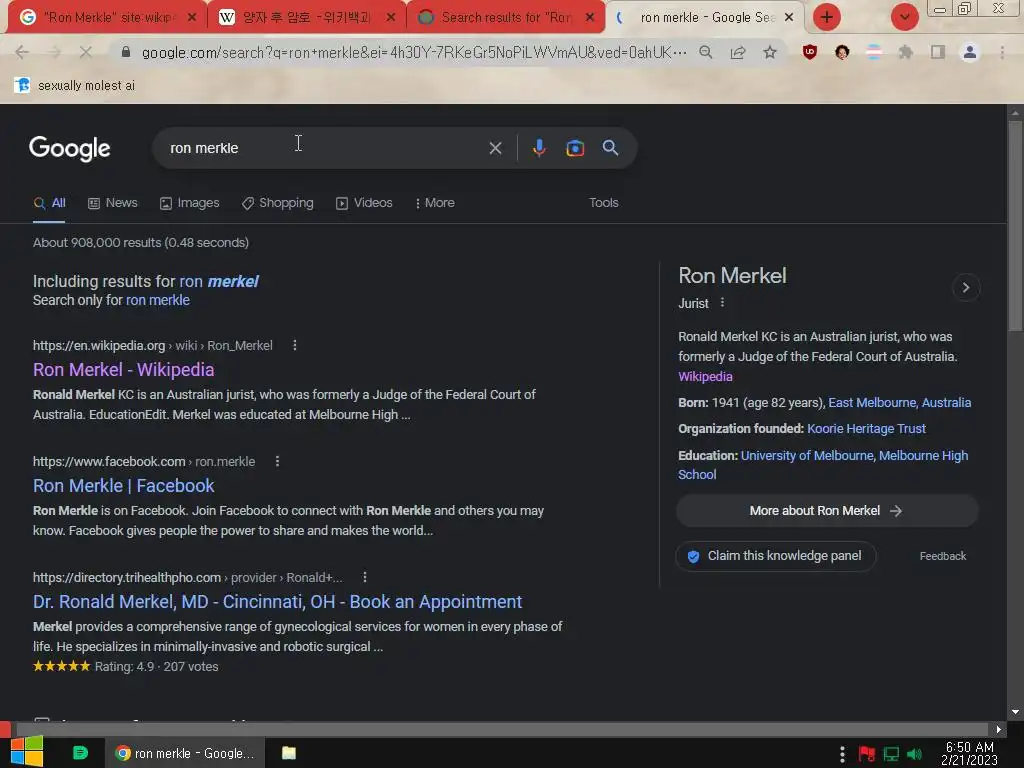Open East Melbourne, Australia link
The image size is (1024, 768).
(x=899, y=403)
